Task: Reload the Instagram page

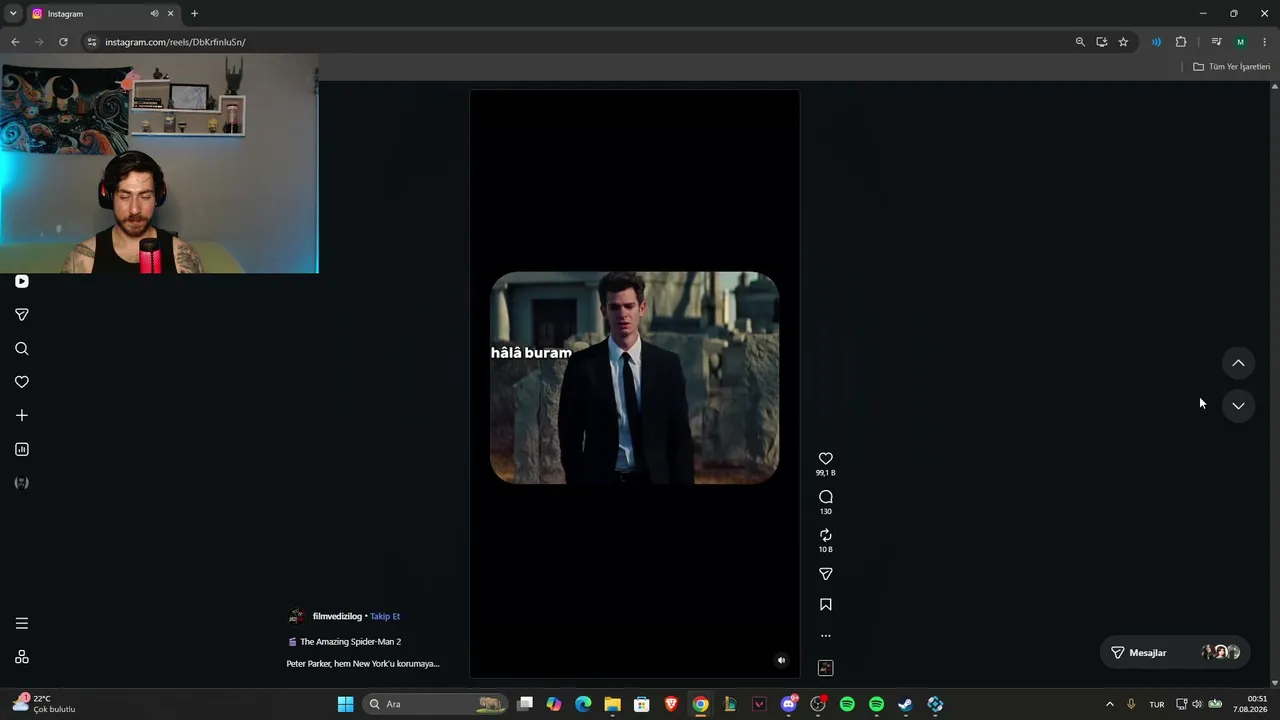Action: tap(63, 42)
